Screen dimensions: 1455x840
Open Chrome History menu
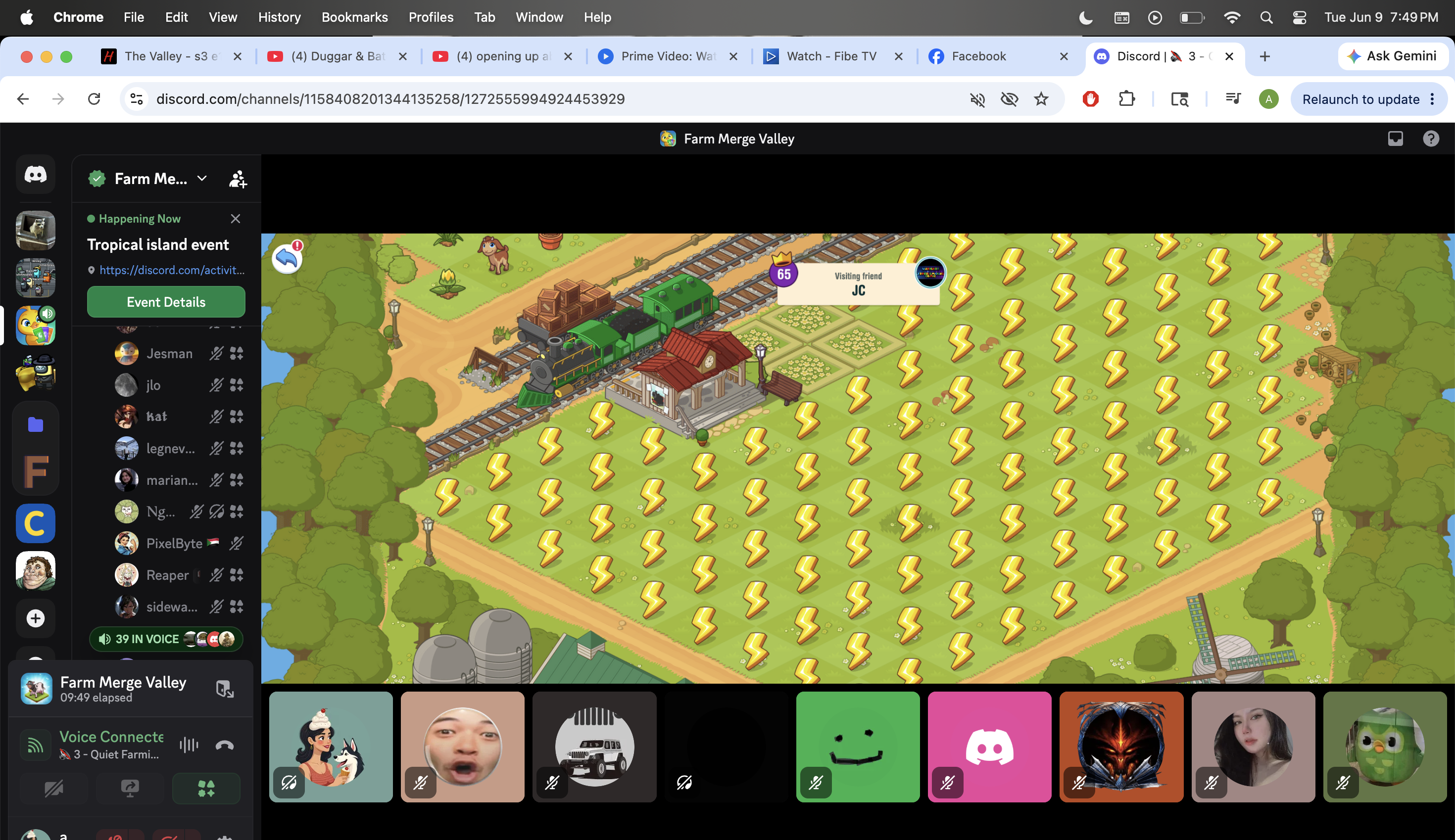point(279,17)
